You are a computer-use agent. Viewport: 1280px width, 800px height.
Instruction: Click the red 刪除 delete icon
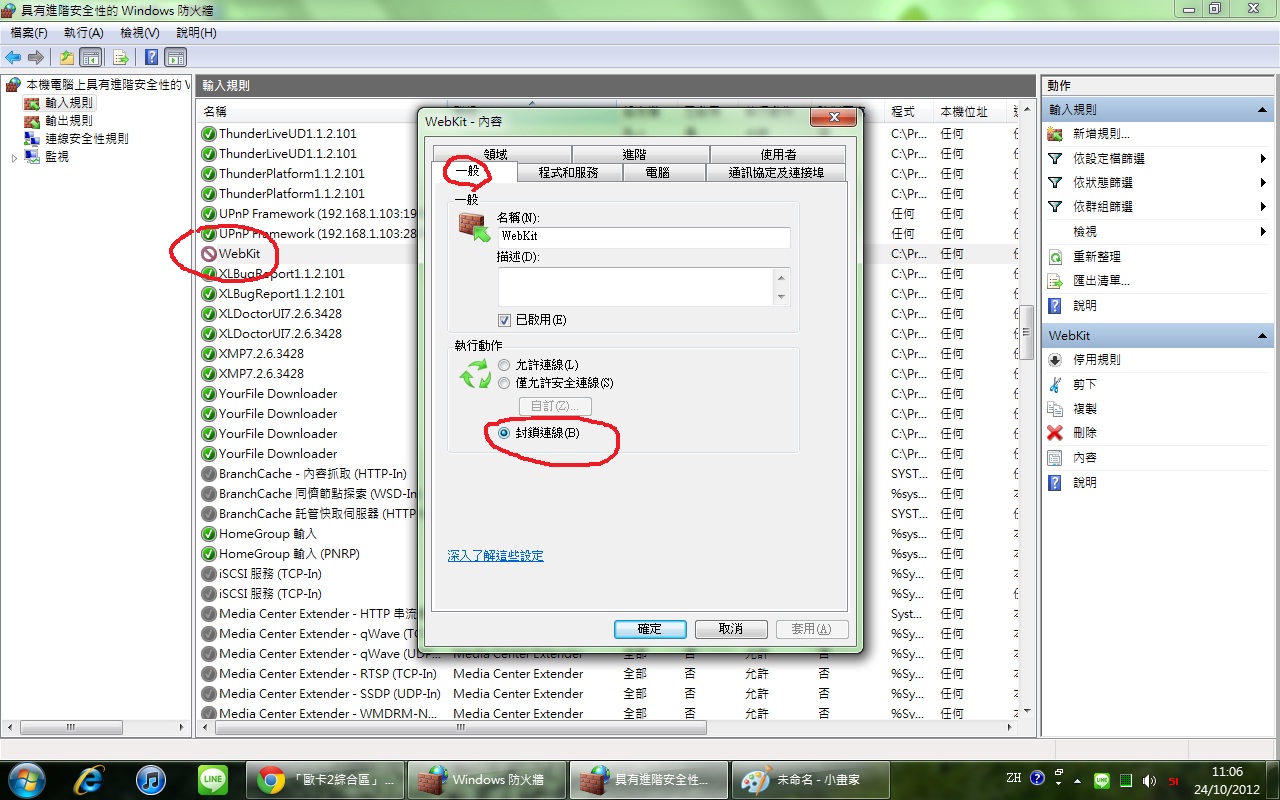click(x=1054, y=433)
